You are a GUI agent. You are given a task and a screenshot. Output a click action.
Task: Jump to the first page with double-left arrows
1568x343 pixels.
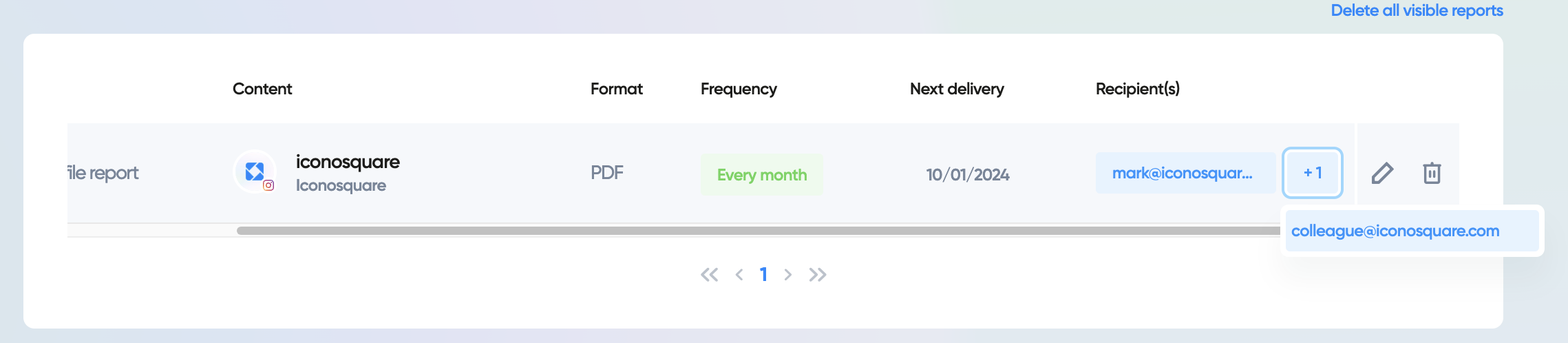pyautogui.click(x=709, y=275)
